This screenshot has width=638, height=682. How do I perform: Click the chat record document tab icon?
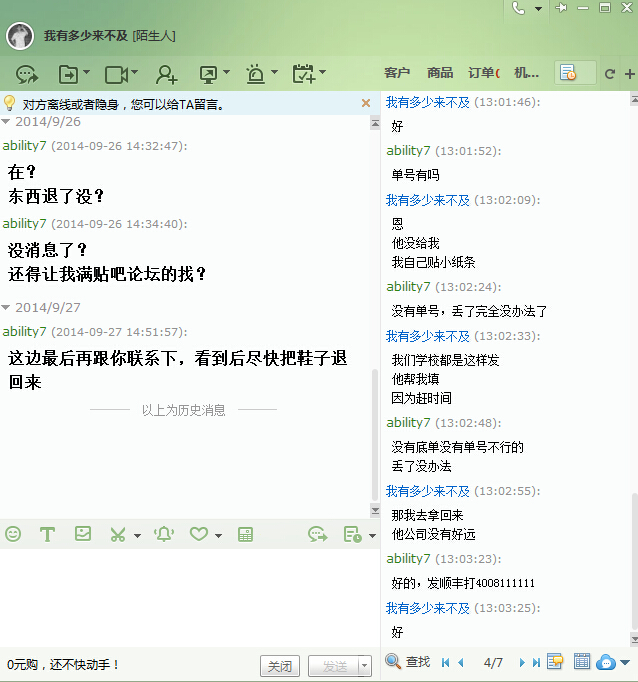coord(568,73)
